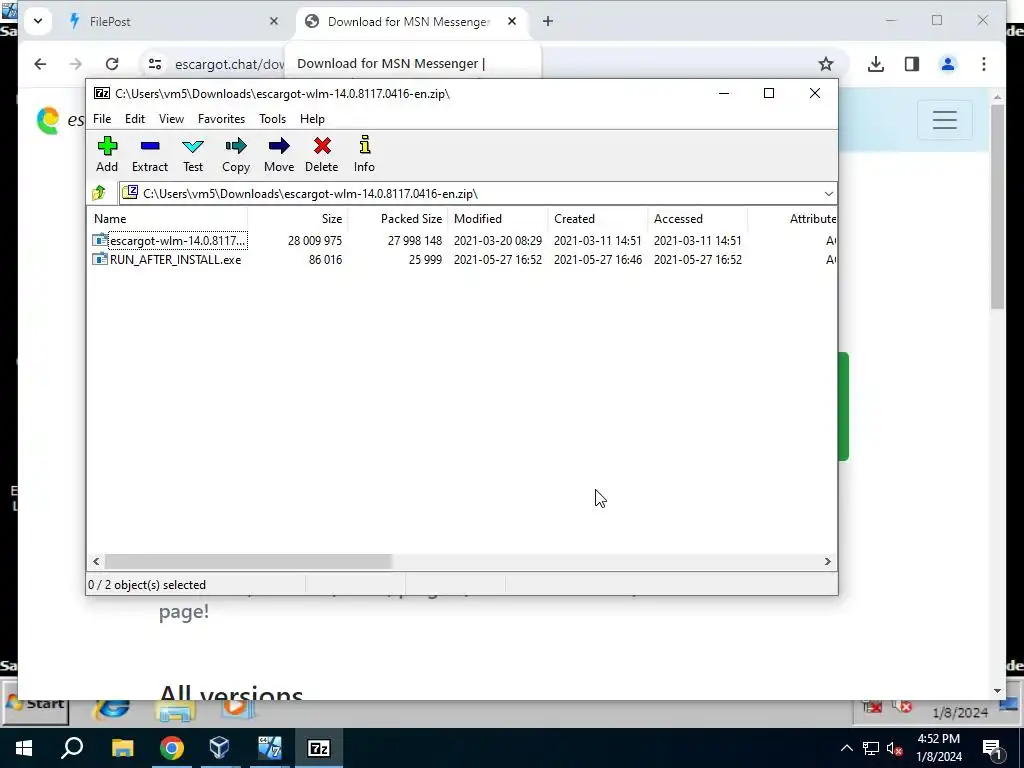Go up one folder level in 7-Zip

point(99,193)
